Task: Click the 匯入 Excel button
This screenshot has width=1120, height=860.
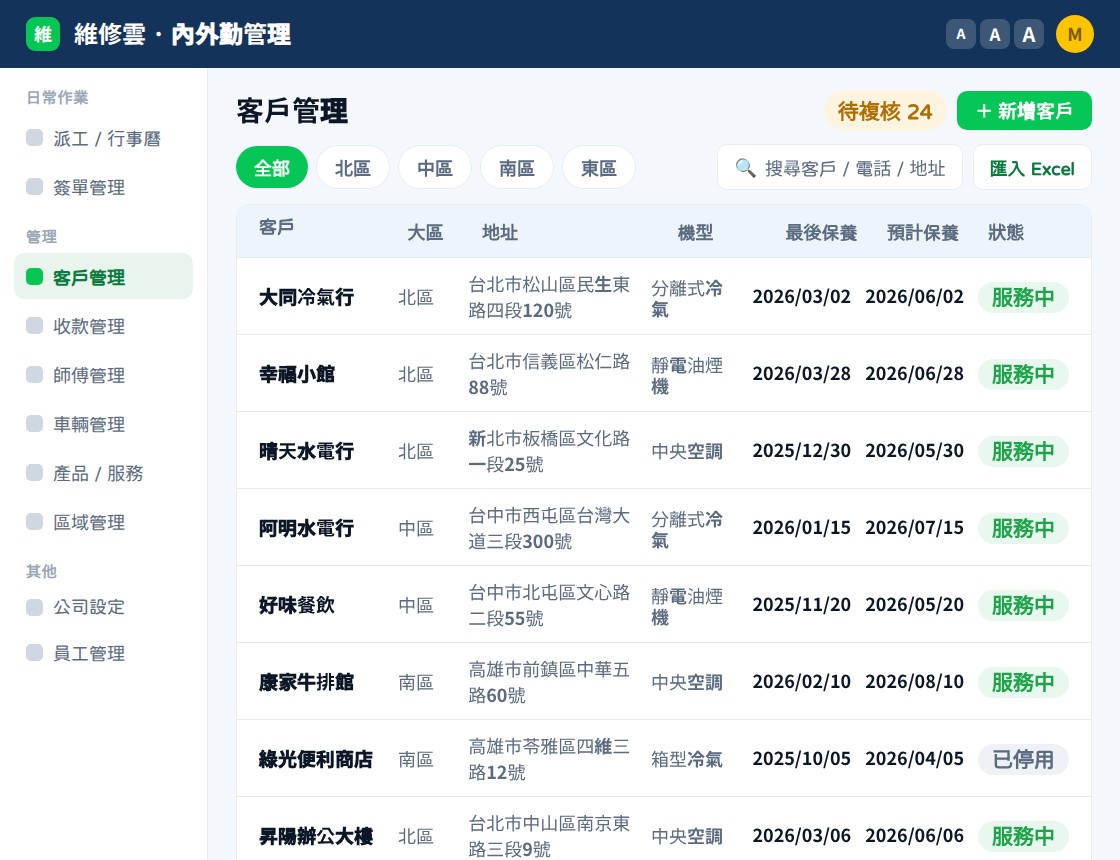Action: tap(1032, 168)
